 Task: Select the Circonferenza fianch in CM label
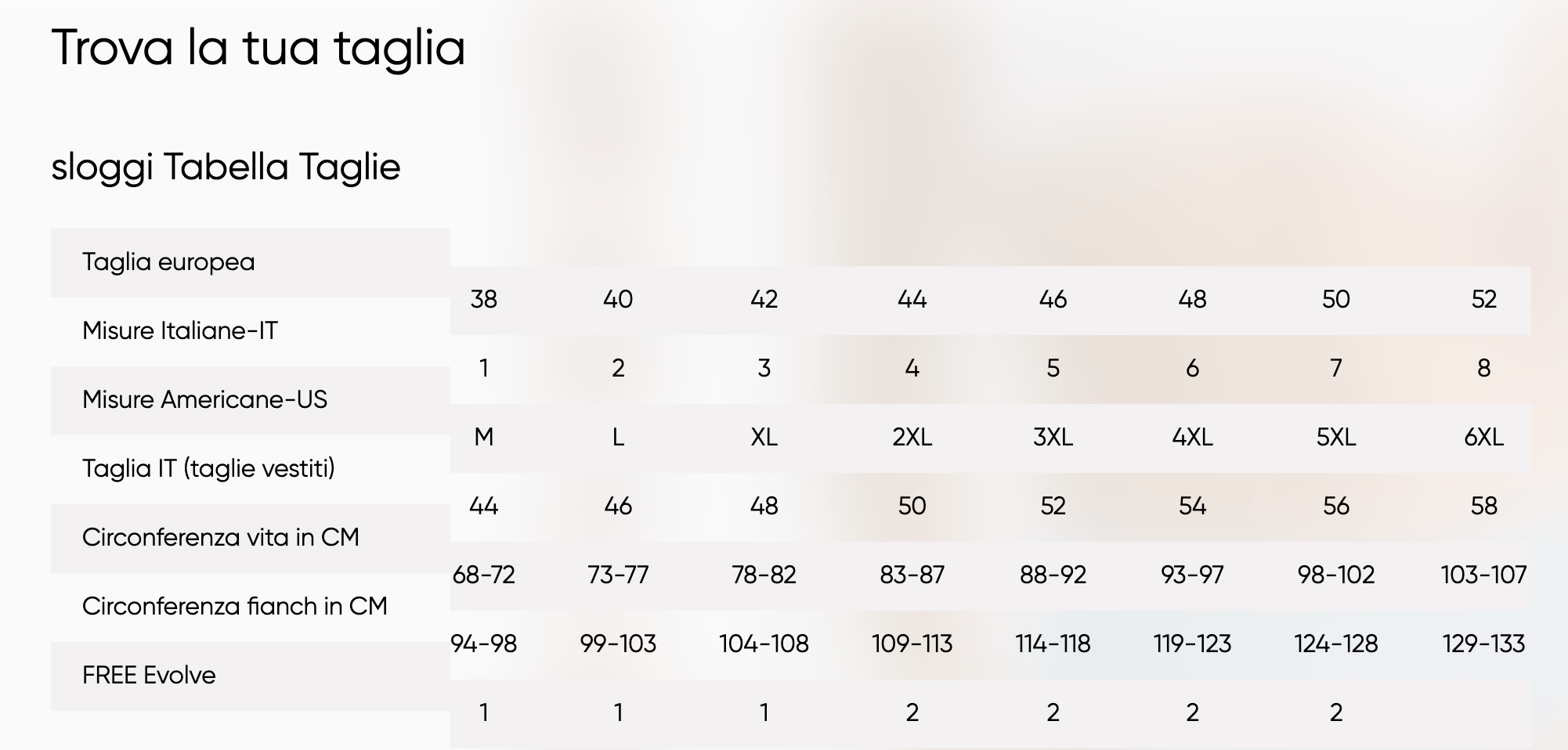[235, 607]
